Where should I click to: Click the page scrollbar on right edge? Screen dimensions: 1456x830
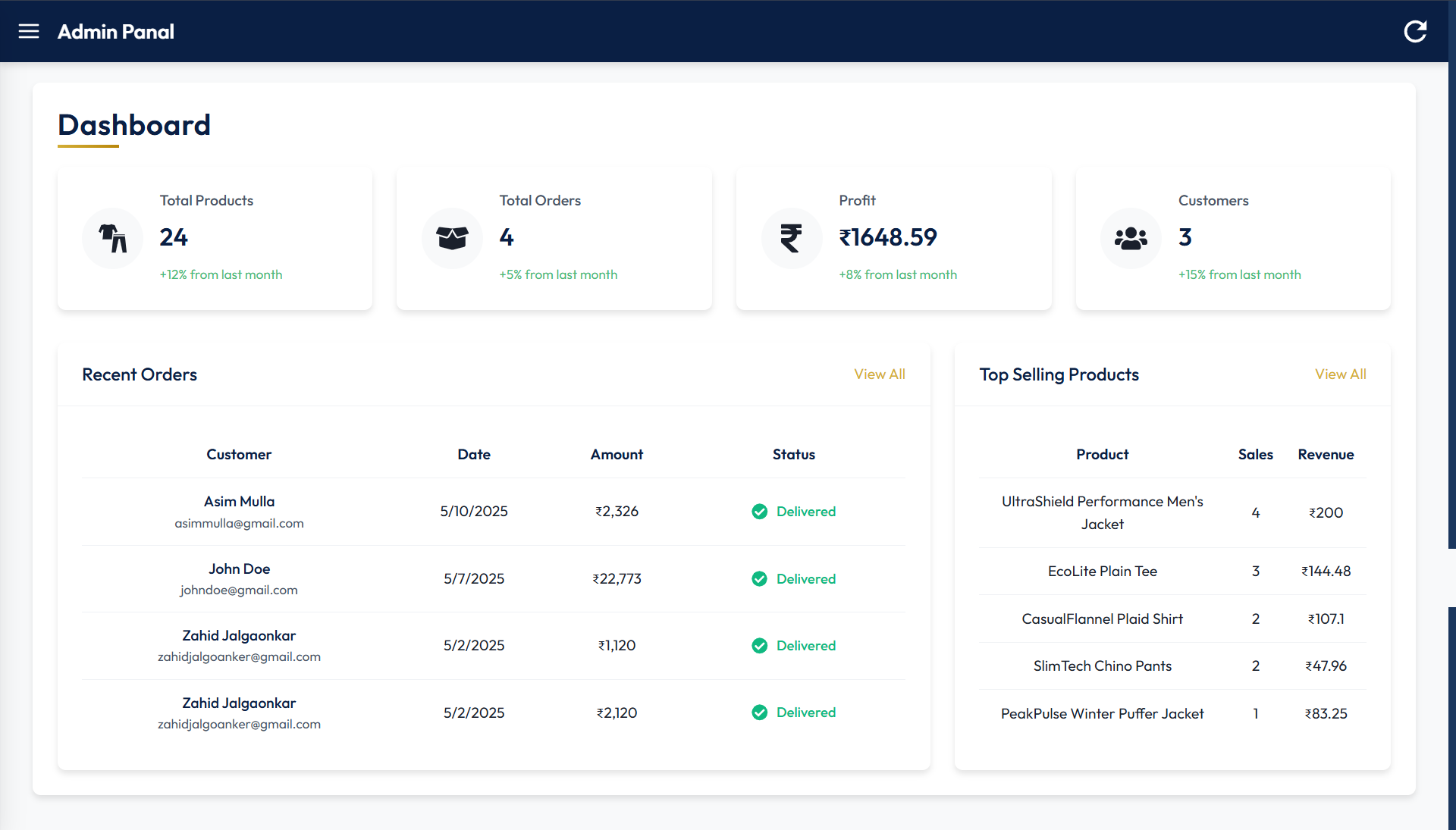(x=1451, y=576)
